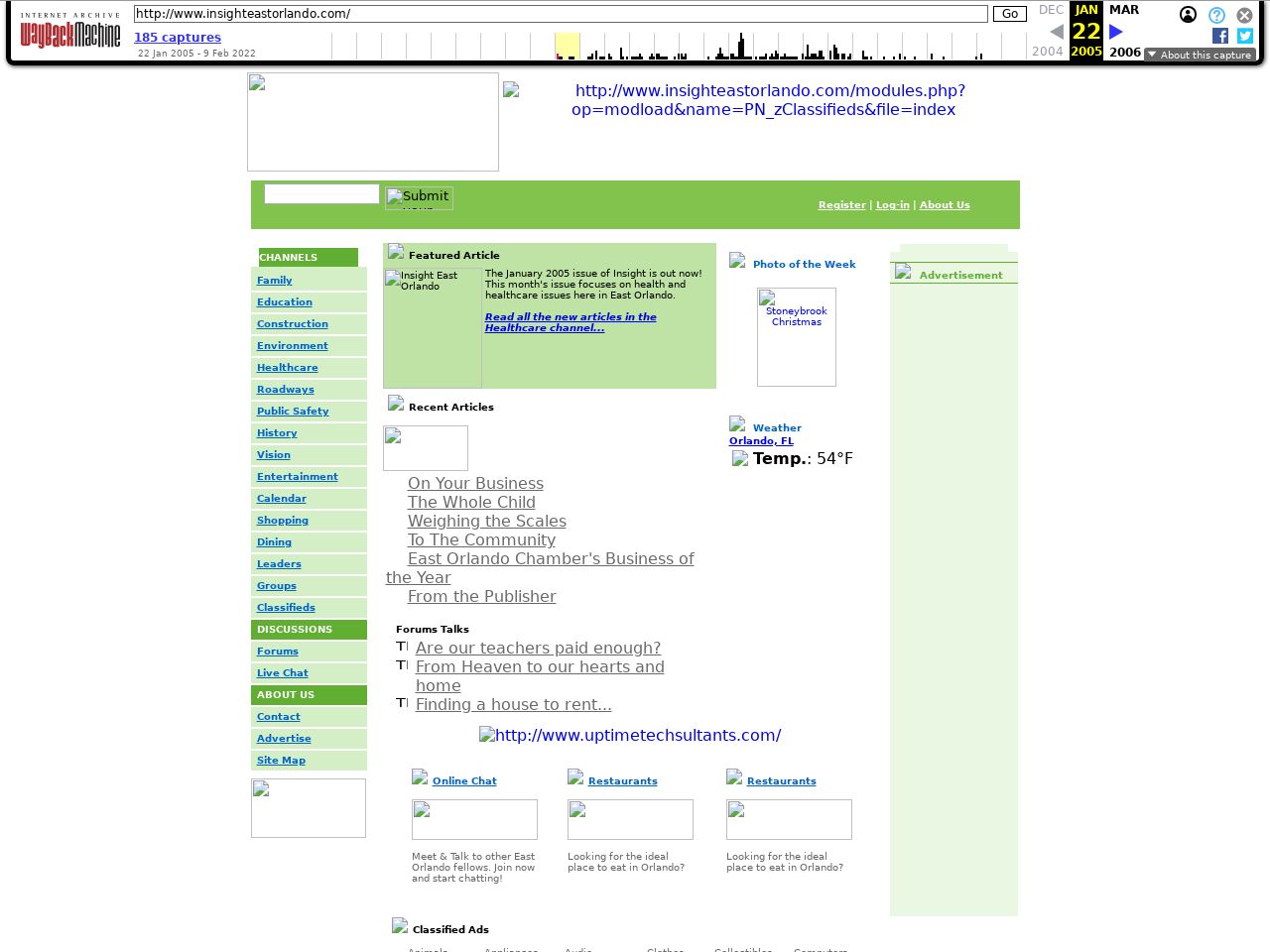Open the Healthcare channel
1270x952 pixels.
coord(288,368)
